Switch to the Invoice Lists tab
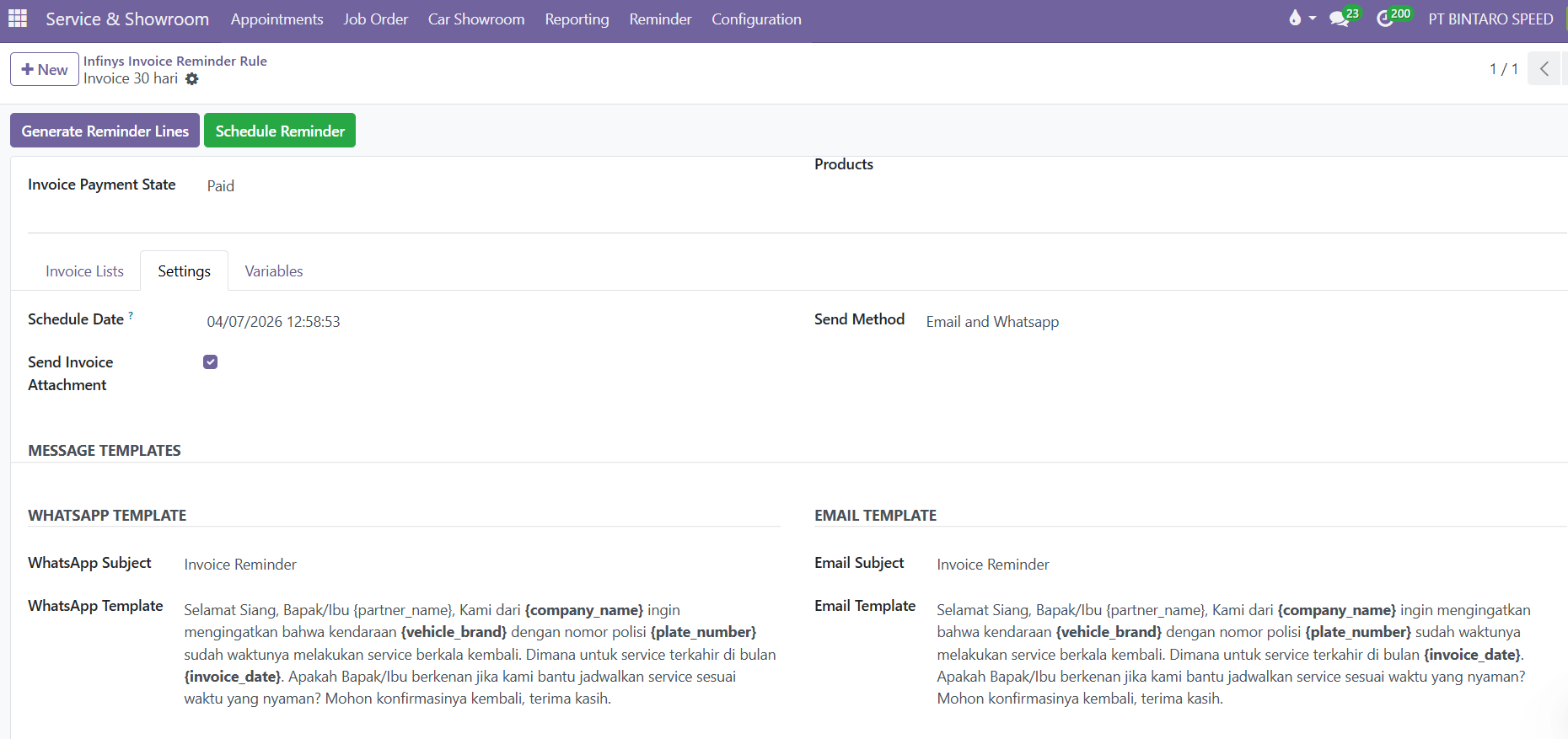This screenshot has height=739, width=1568. pyautogui.click(x=84, y=271)
